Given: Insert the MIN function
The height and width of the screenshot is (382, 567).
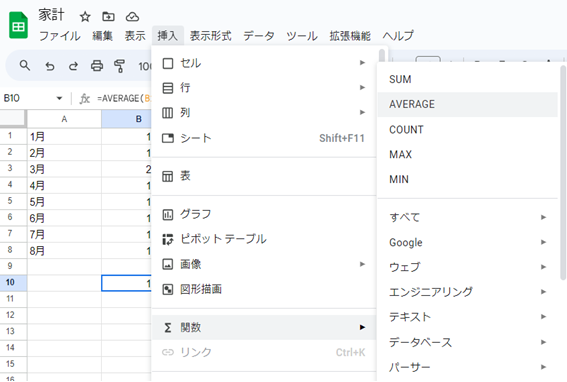Looking at the screenshot, I should tap(468, 179).
